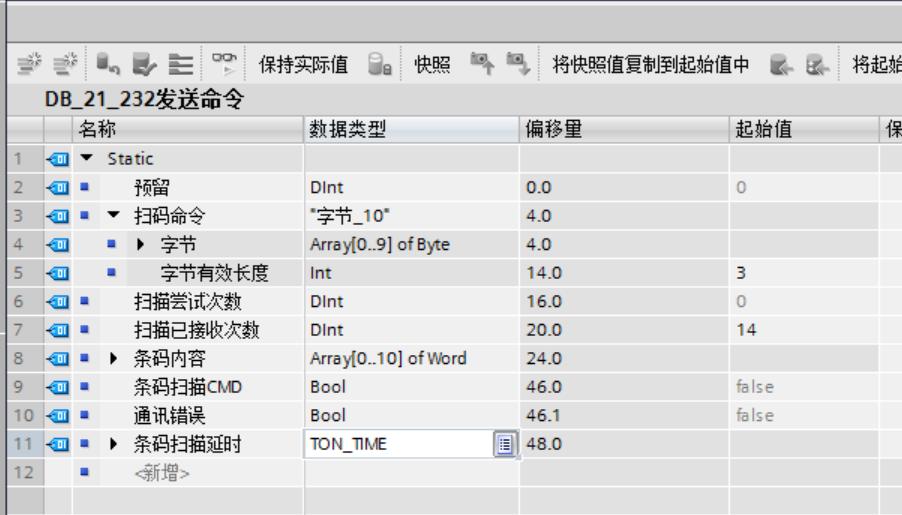Click the monitor all glasses icon
902x515 pixels.
pyautogui.click(x=224, y=63)
